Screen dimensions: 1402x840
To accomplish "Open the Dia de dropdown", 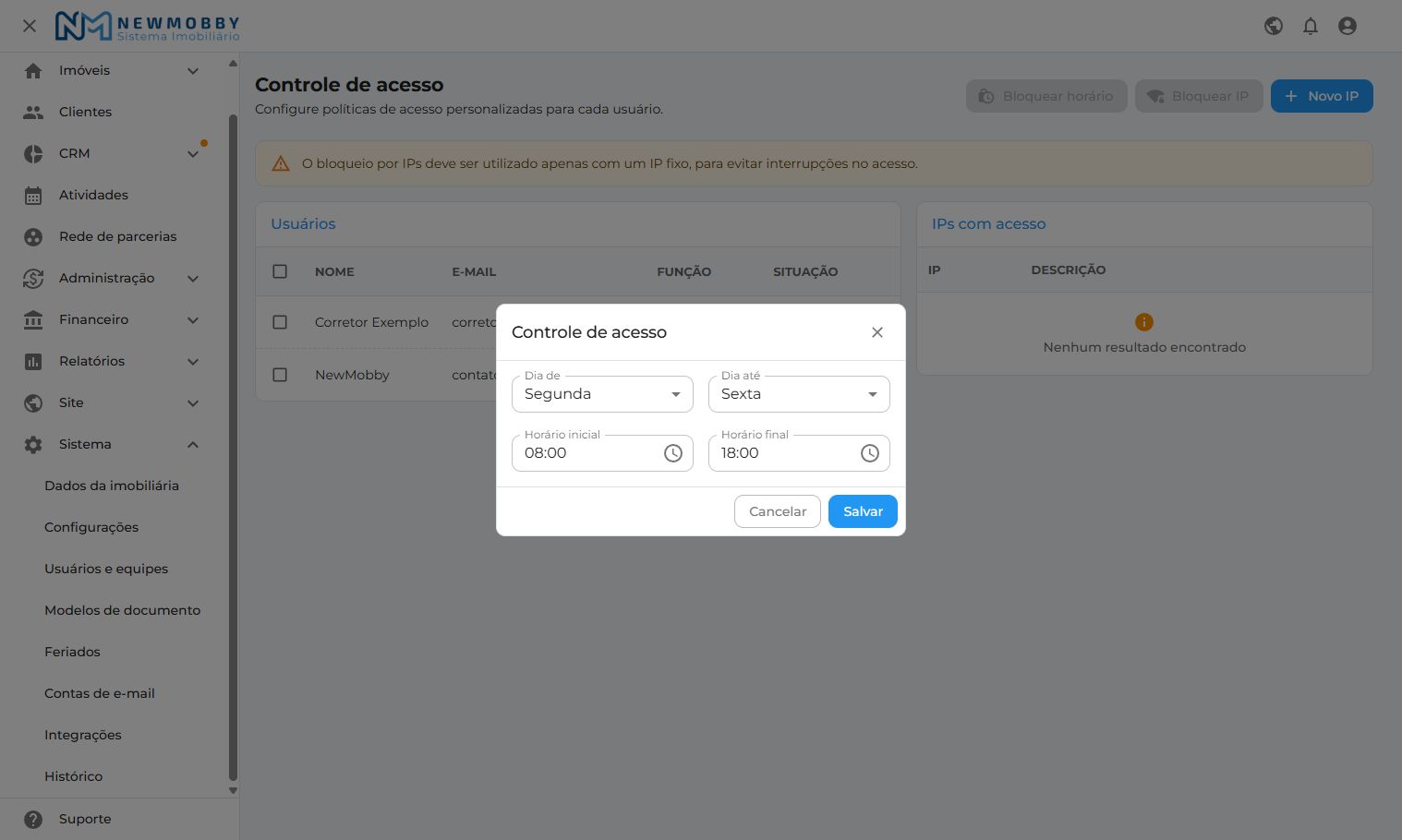I will (x=602, y=394).
